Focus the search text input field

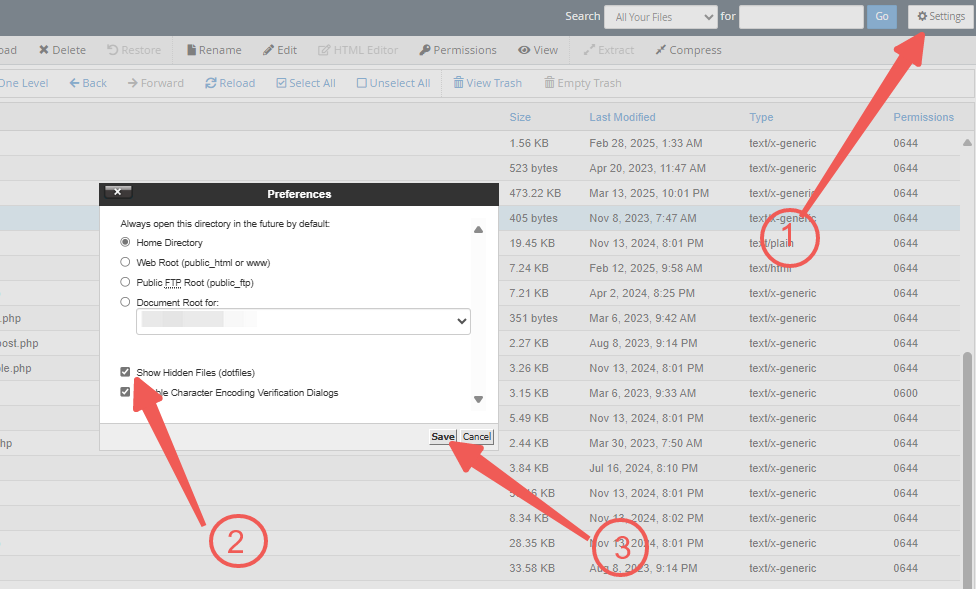point(801,17)
